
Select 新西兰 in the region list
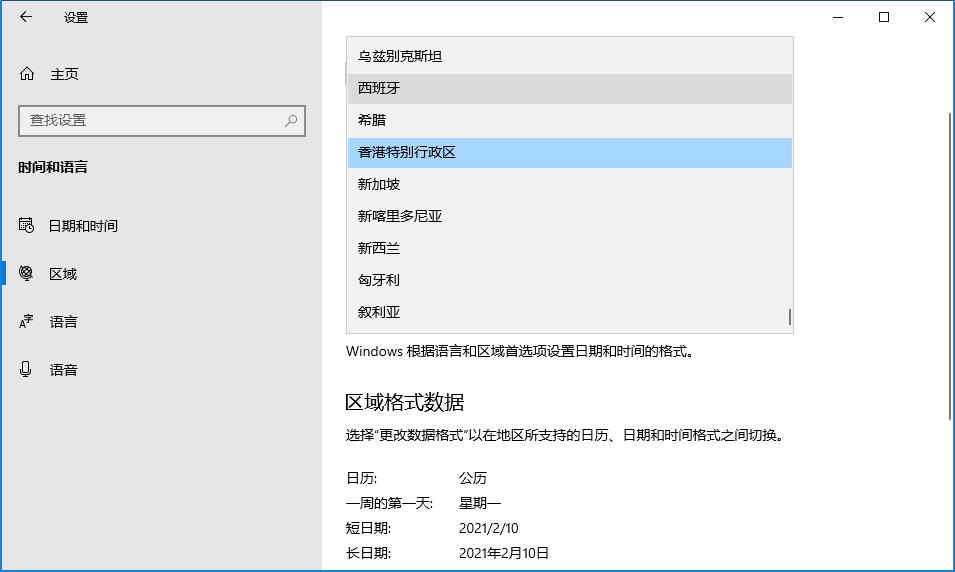tap(569, 248)
